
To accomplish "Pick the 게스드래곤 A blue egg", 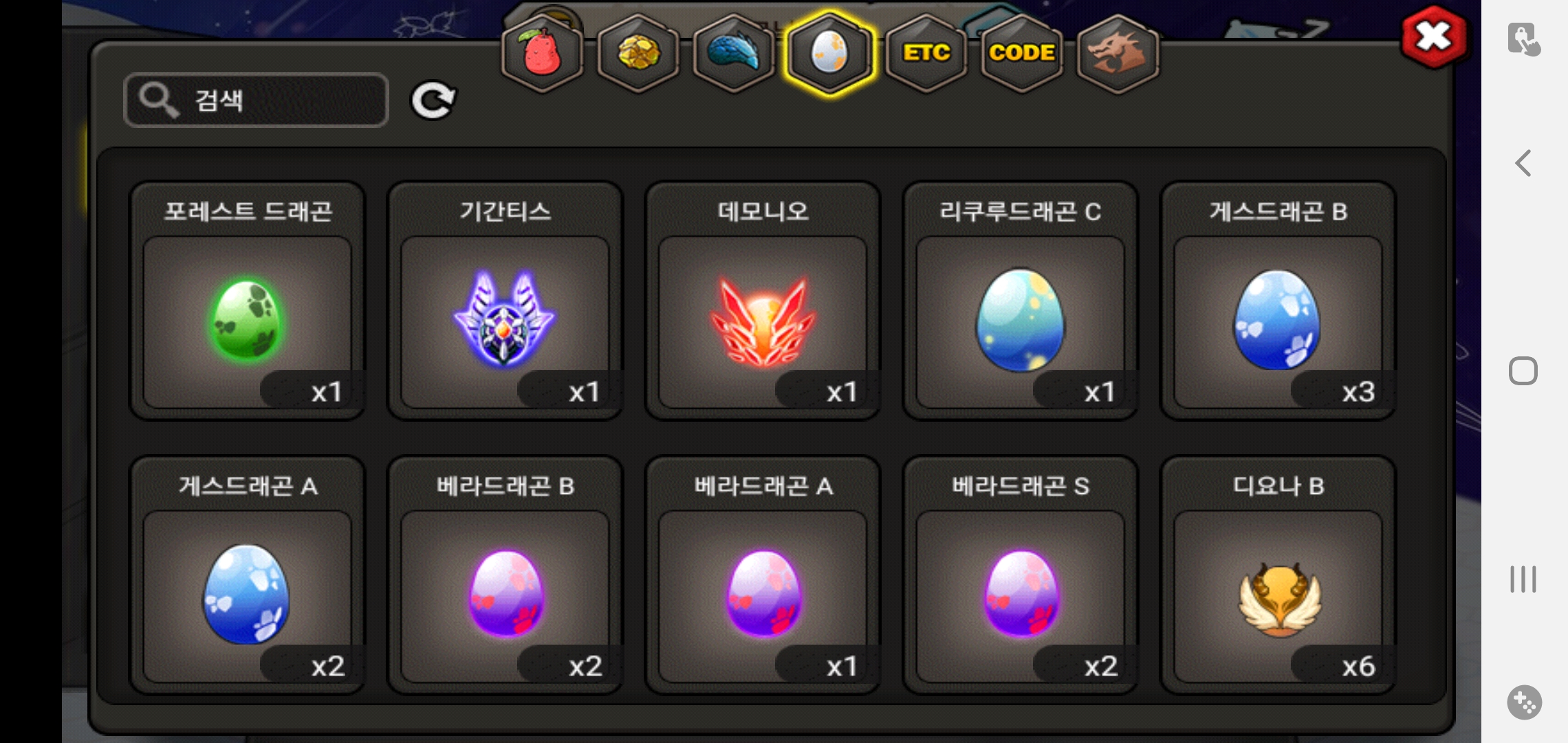I will pos(248,575).
